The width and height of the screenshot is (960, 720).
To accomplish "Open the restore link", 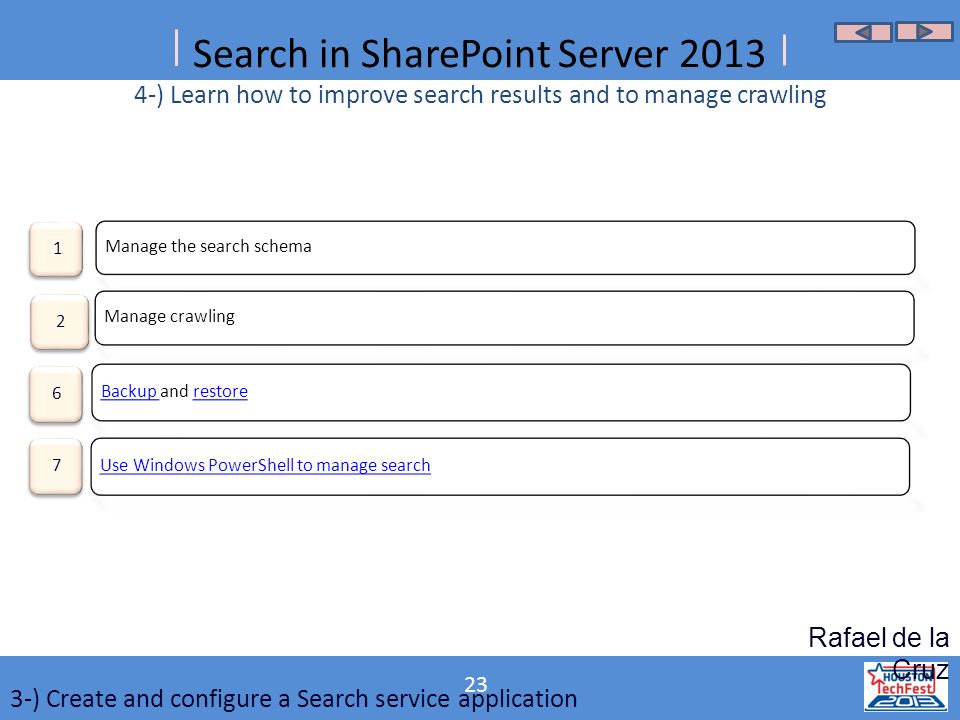I will (220, 391).
